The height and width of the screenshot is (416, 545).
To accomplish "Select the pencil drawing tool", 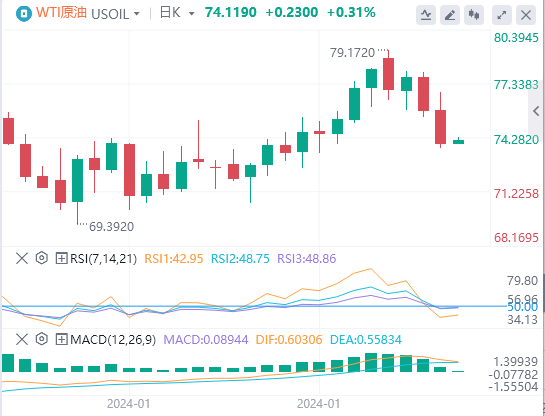I will tap(450, 15).
